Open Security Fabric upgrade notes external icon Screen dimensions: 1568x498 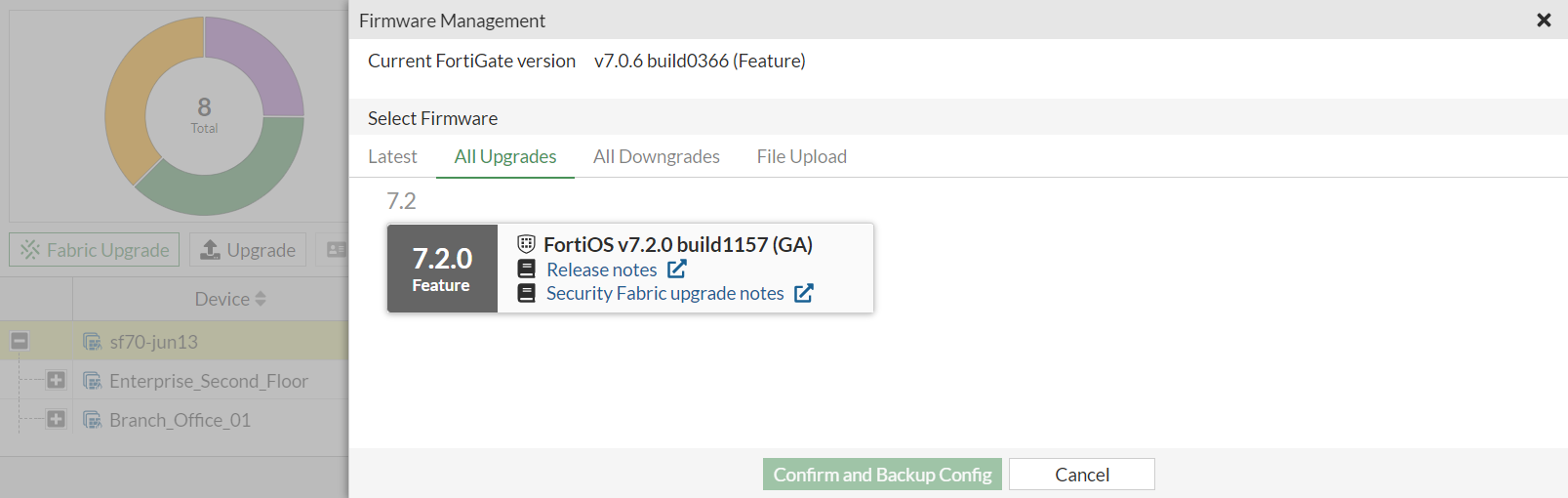point(804,293)
